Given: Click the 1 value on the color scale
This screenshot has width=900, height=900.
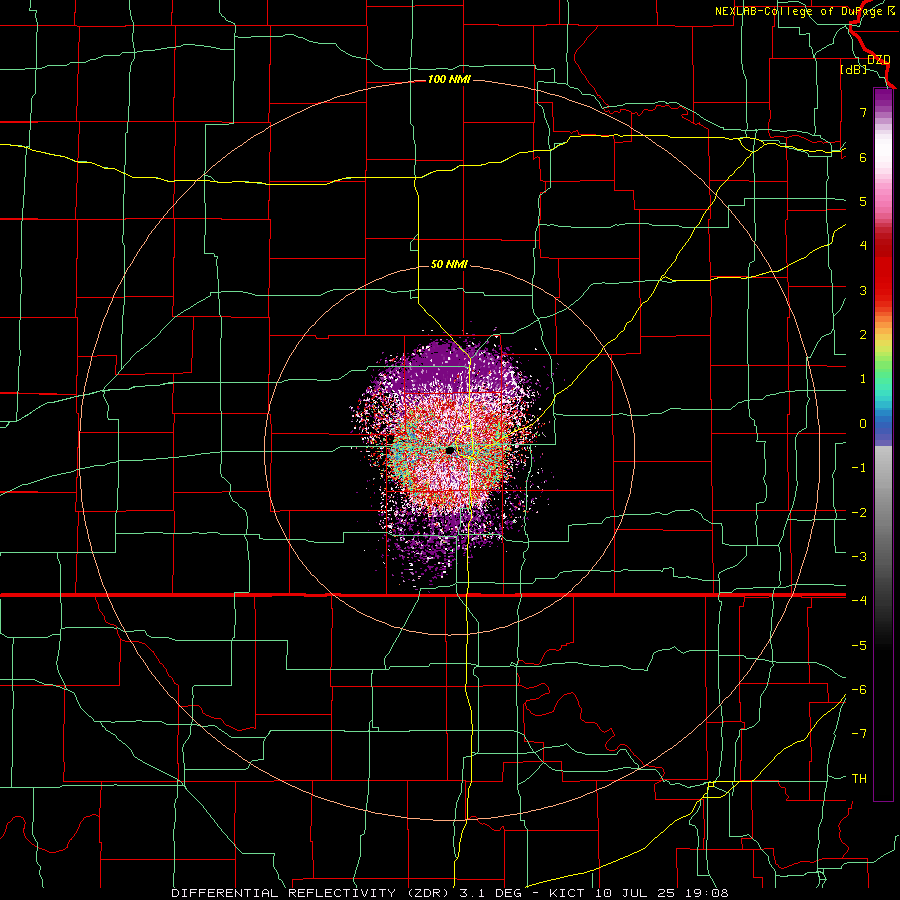Looking at the screenshot, I should (863, 379).
